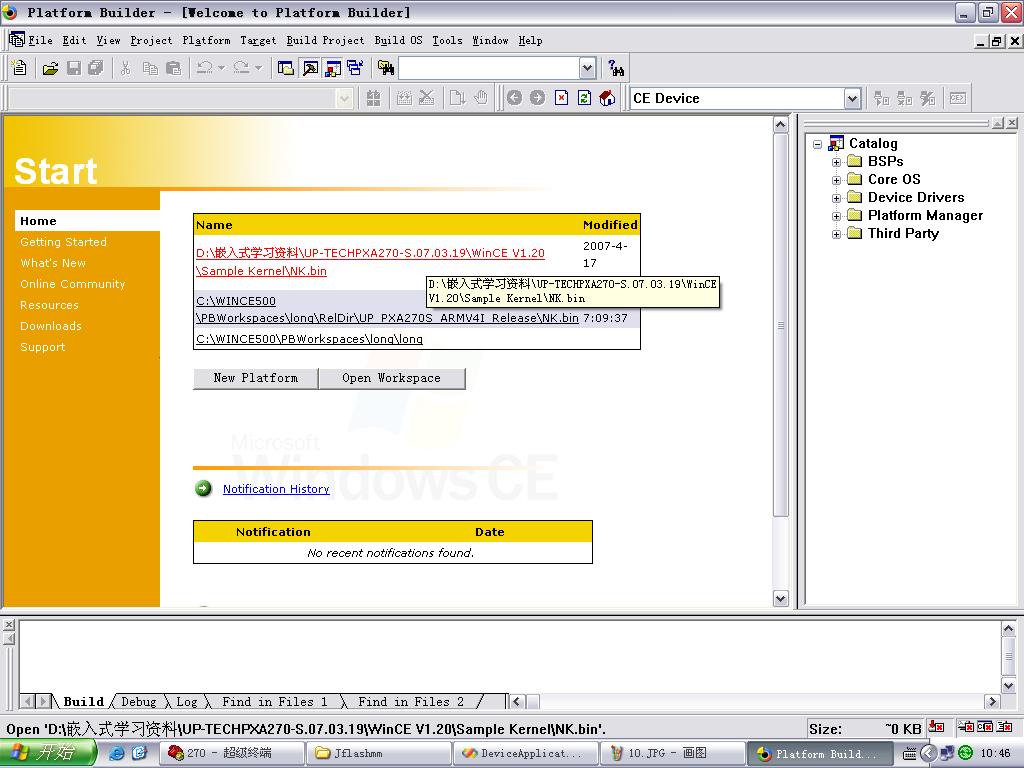The width and height of the screenshot is (1024, 768).
Task: Click the CE target control icon
Action: coord(958,99)
